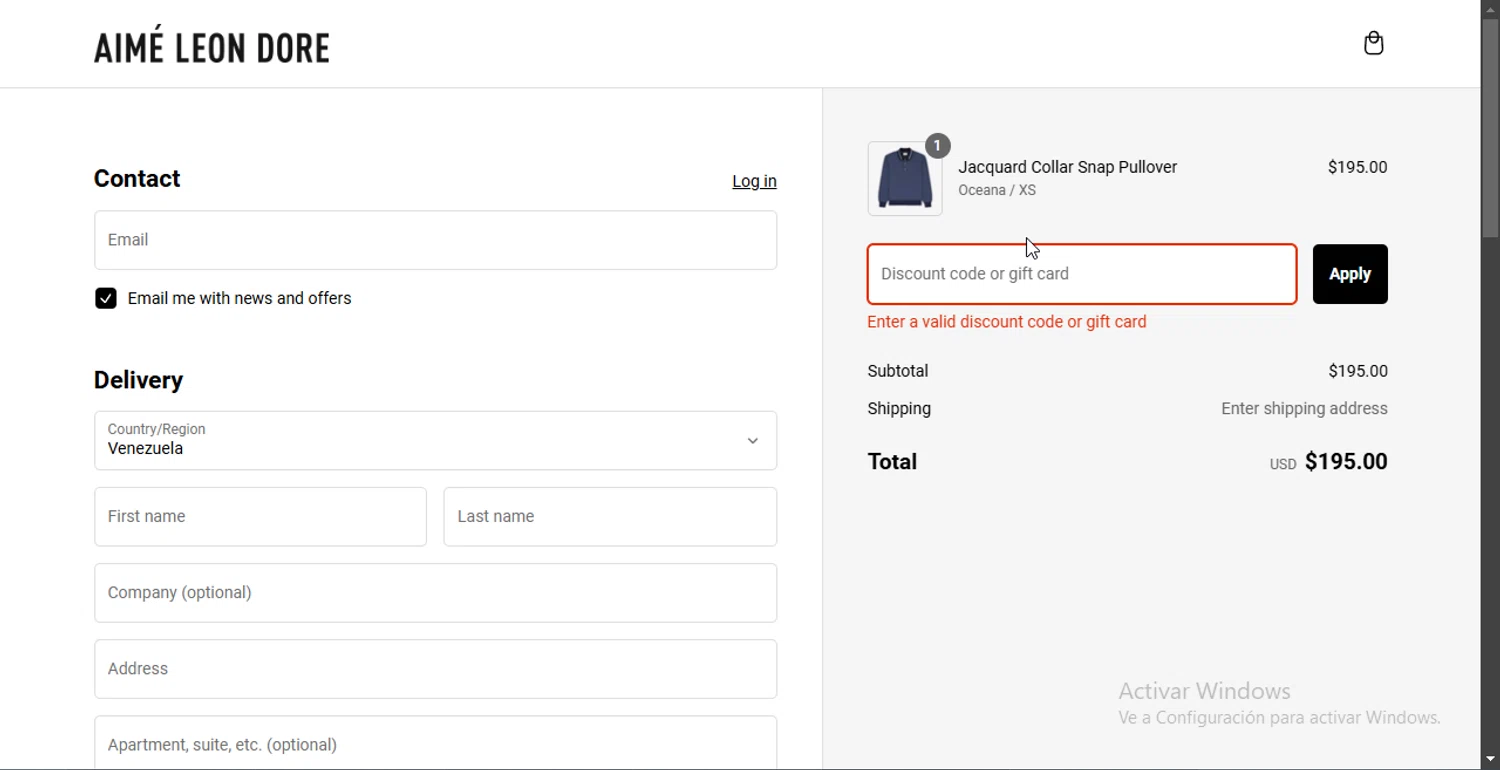Viewport: 1500px width, 770px height.
Task: Click the Company (optional) field
Action: click(x=436, y=593)
